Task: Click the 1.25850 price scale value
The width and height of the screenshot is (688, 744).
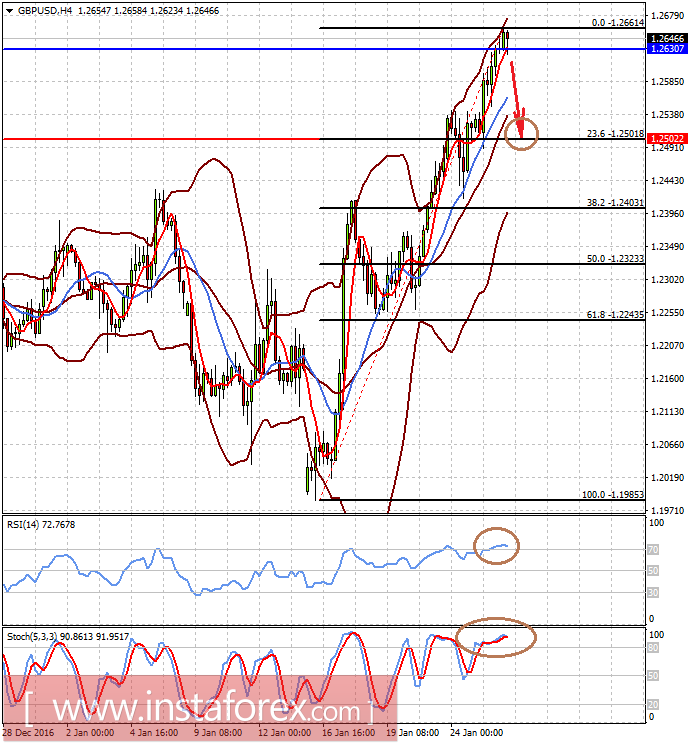Action: (x=668, y=82)
